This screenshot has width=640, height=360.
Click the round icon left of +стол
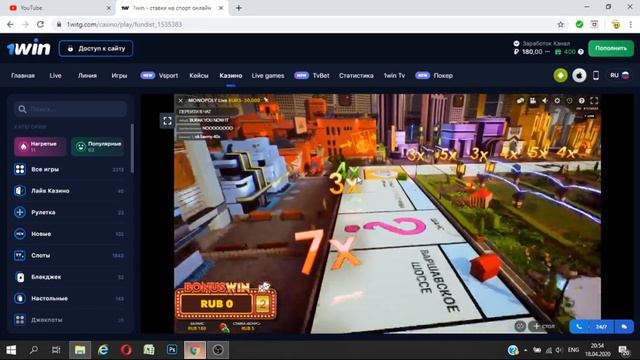pos(520,326)
